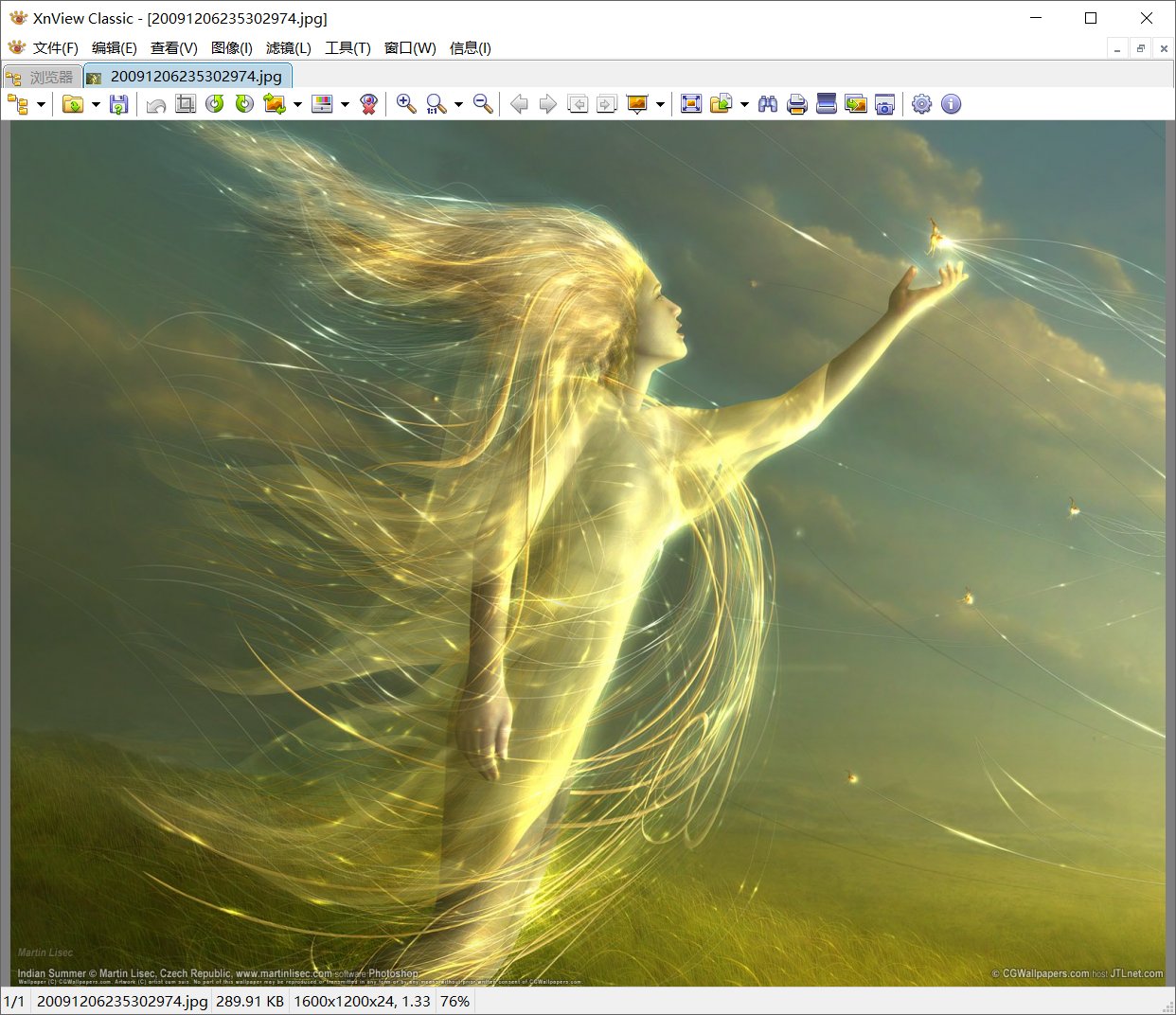This screenshot has width=1176, height=1015.
Task: Toggle fullscreen view icon
Action: (691, 104)
